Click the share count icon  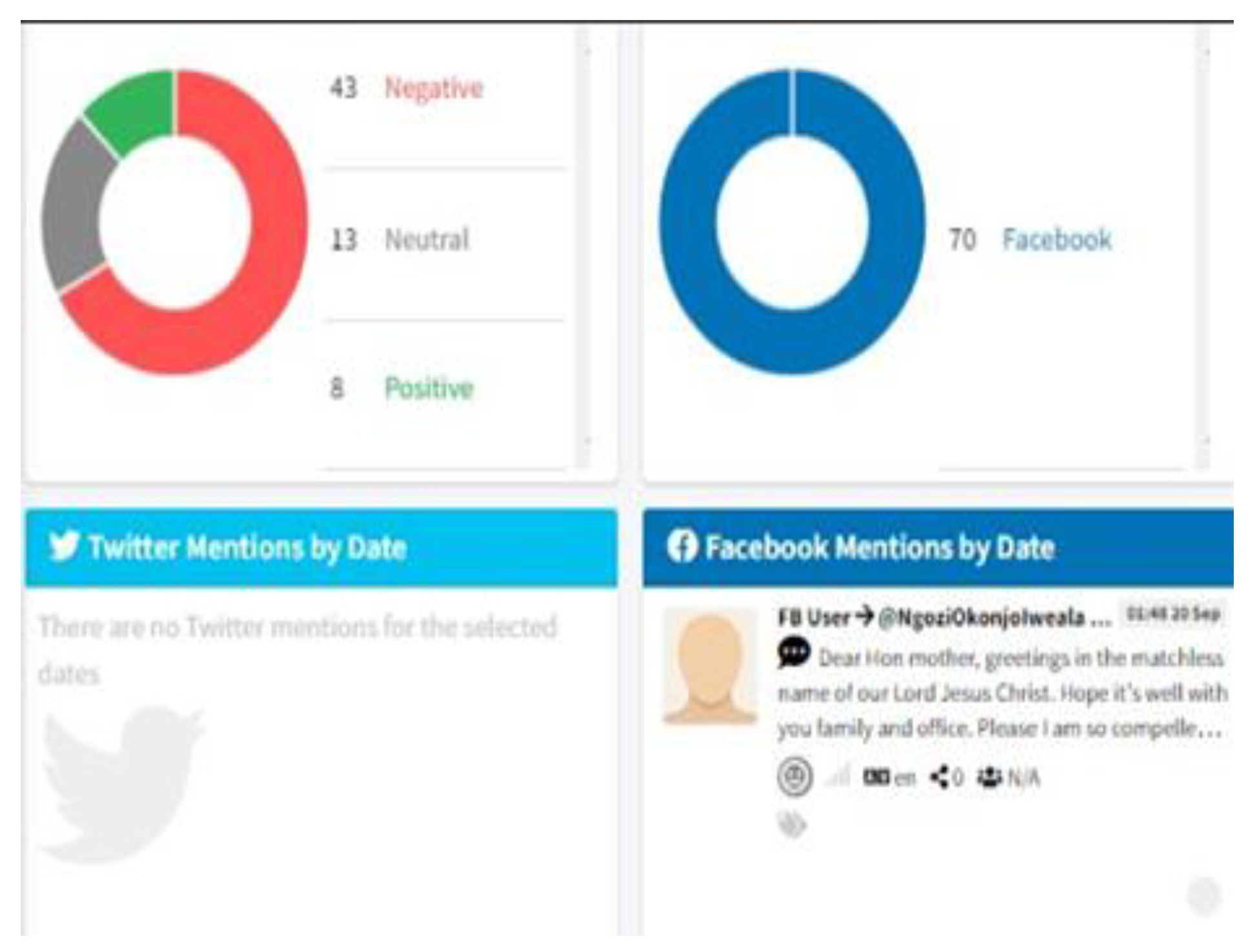940,777
